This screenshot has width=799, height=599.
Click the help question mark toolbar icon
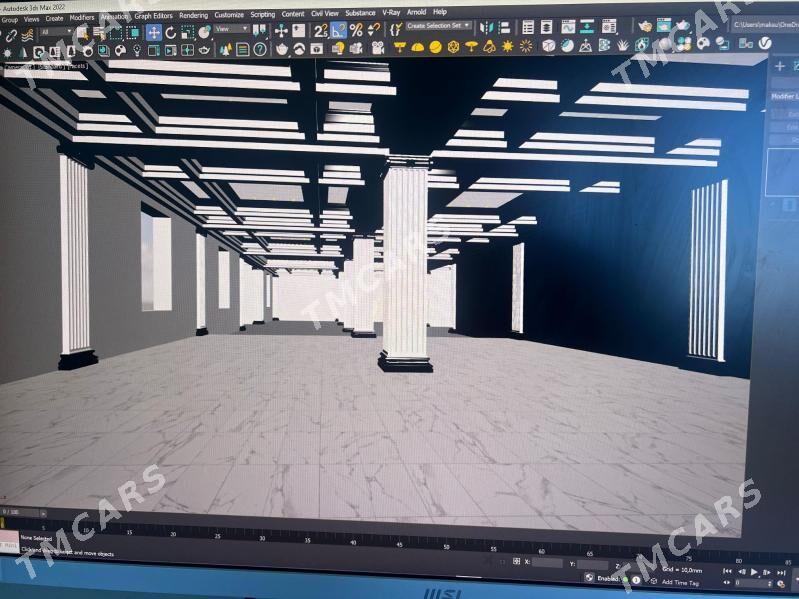pos(260,49)
